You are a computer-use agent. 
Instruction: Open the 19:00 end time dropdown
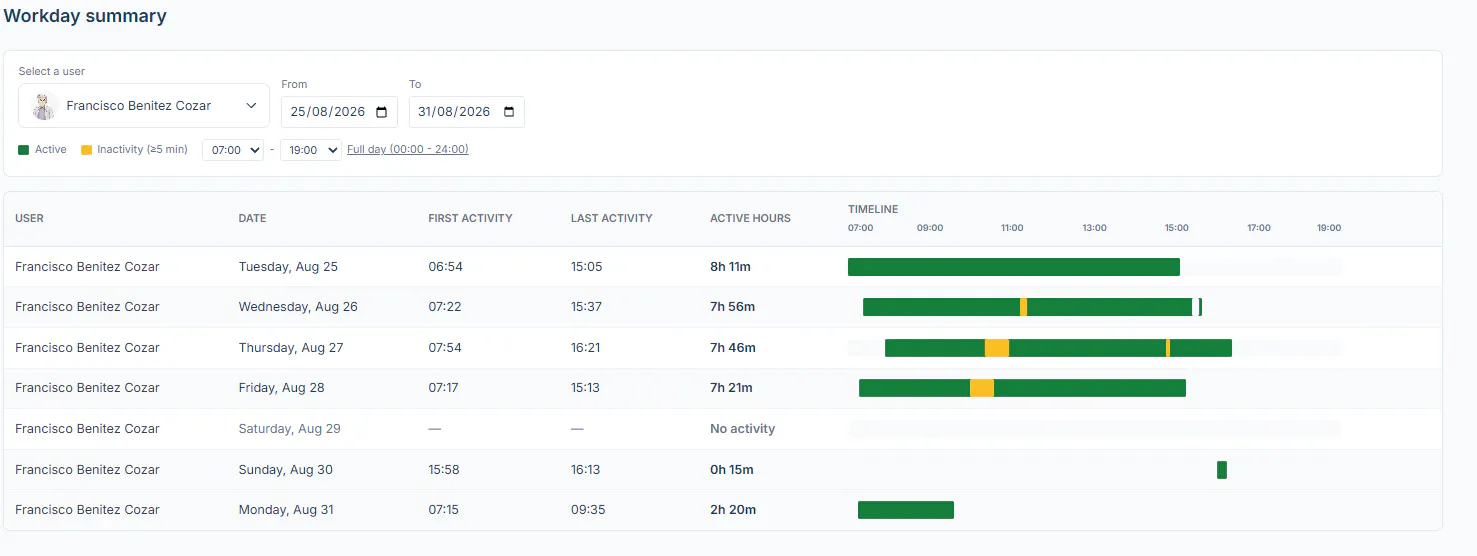click(311, 150)
